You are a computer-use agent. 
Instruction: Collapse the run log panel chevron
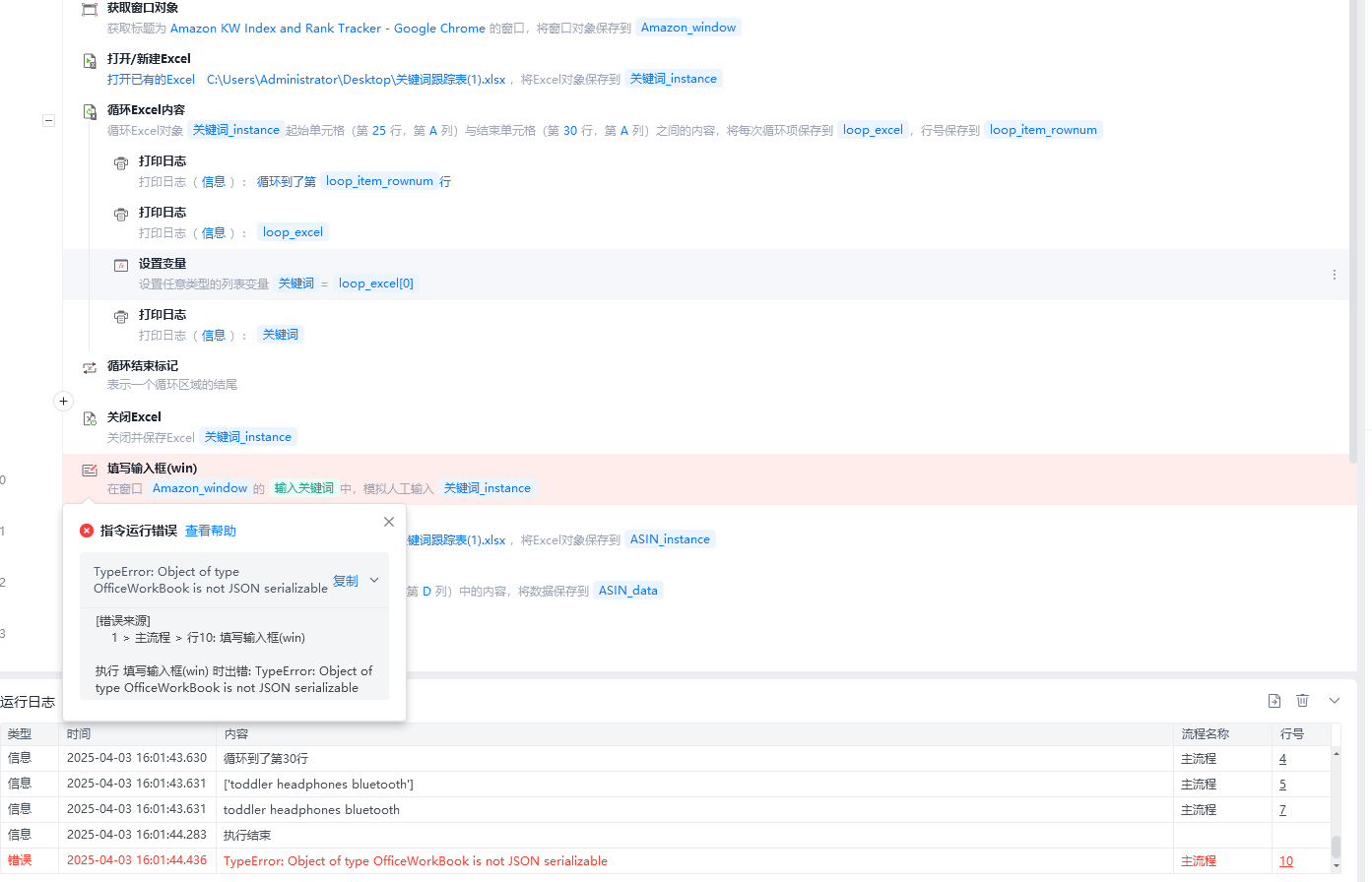(1335, 701)
